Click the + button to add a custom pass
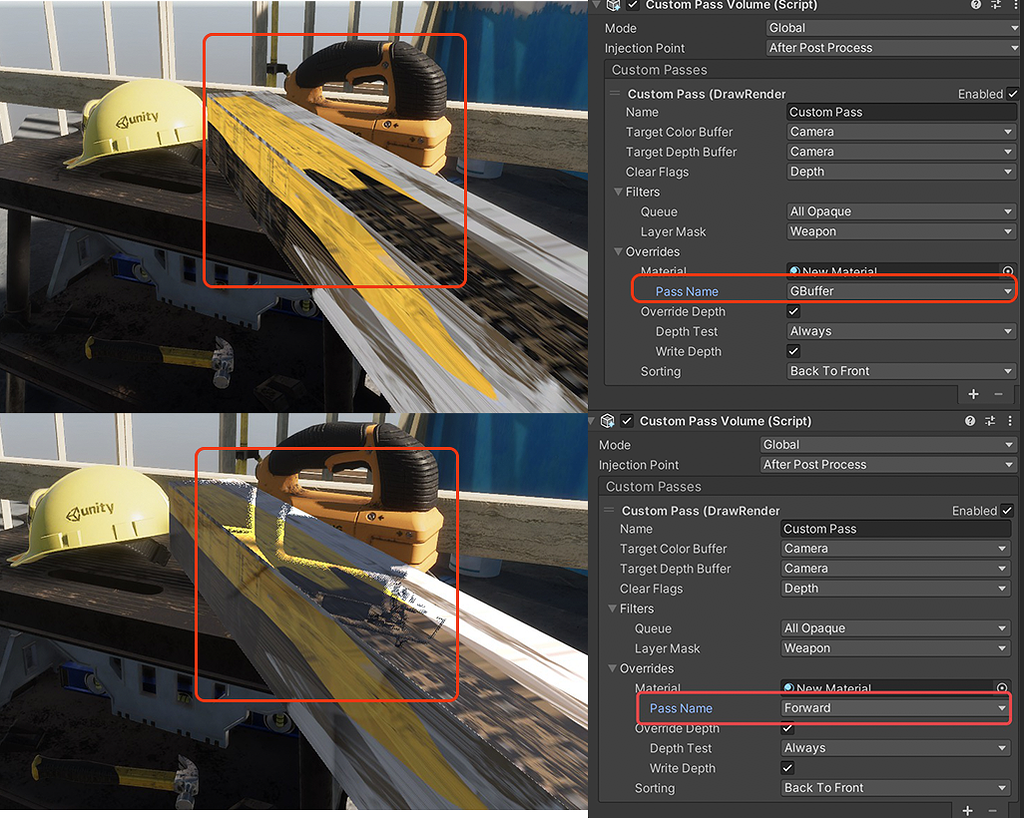 (x=972, y=394)
